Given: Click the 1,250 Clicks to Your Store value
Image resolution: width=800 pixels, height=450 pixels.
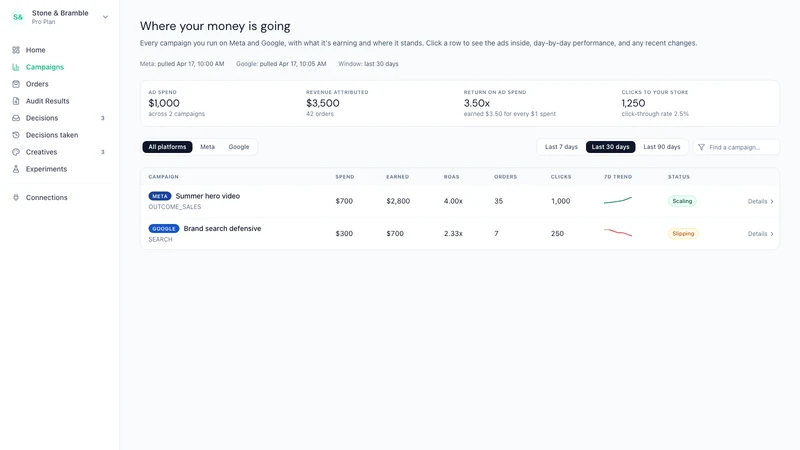Looking at the screenshot, I should [633, 103].
